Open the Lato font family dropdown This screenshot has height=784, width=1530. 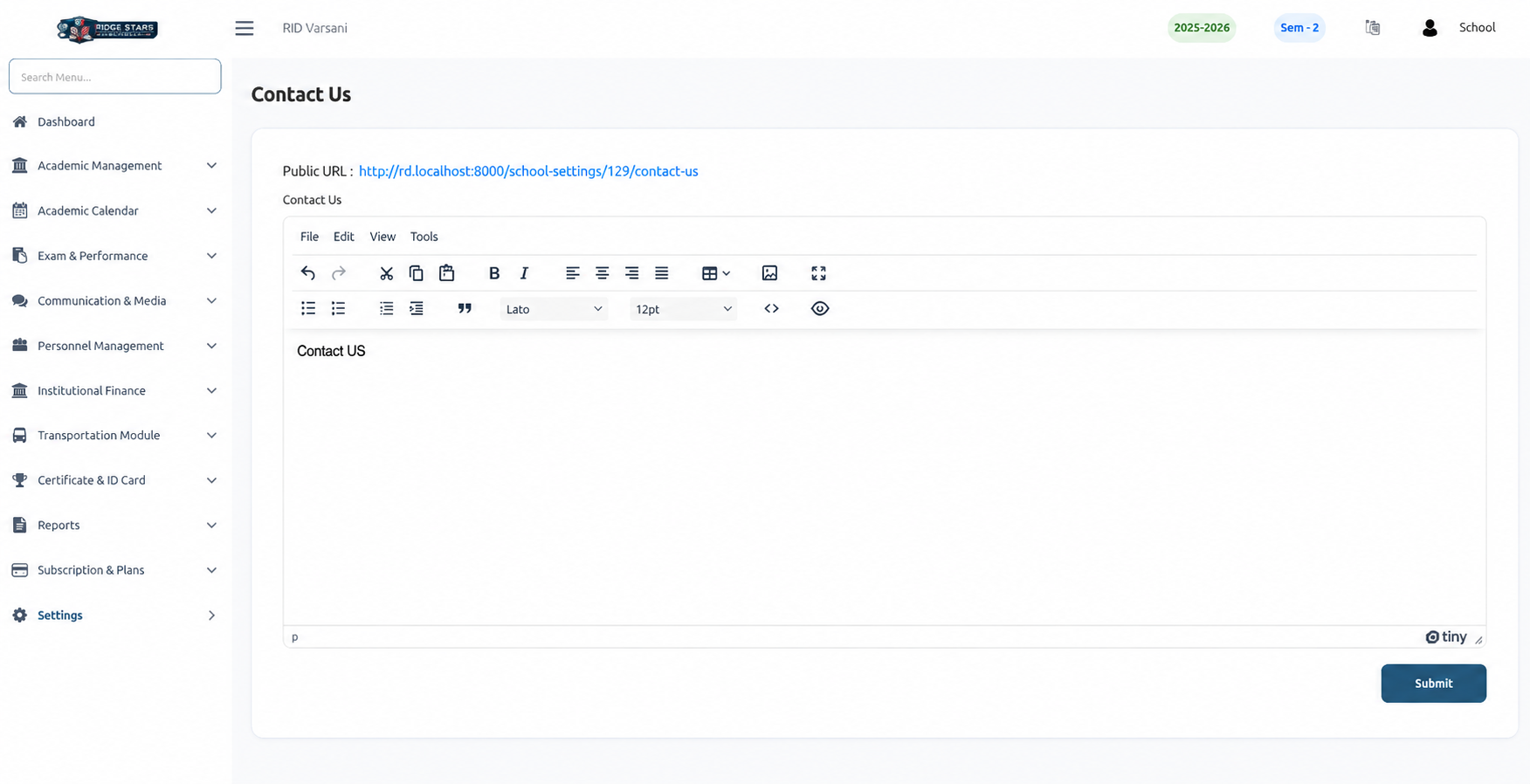pos(554,309)
